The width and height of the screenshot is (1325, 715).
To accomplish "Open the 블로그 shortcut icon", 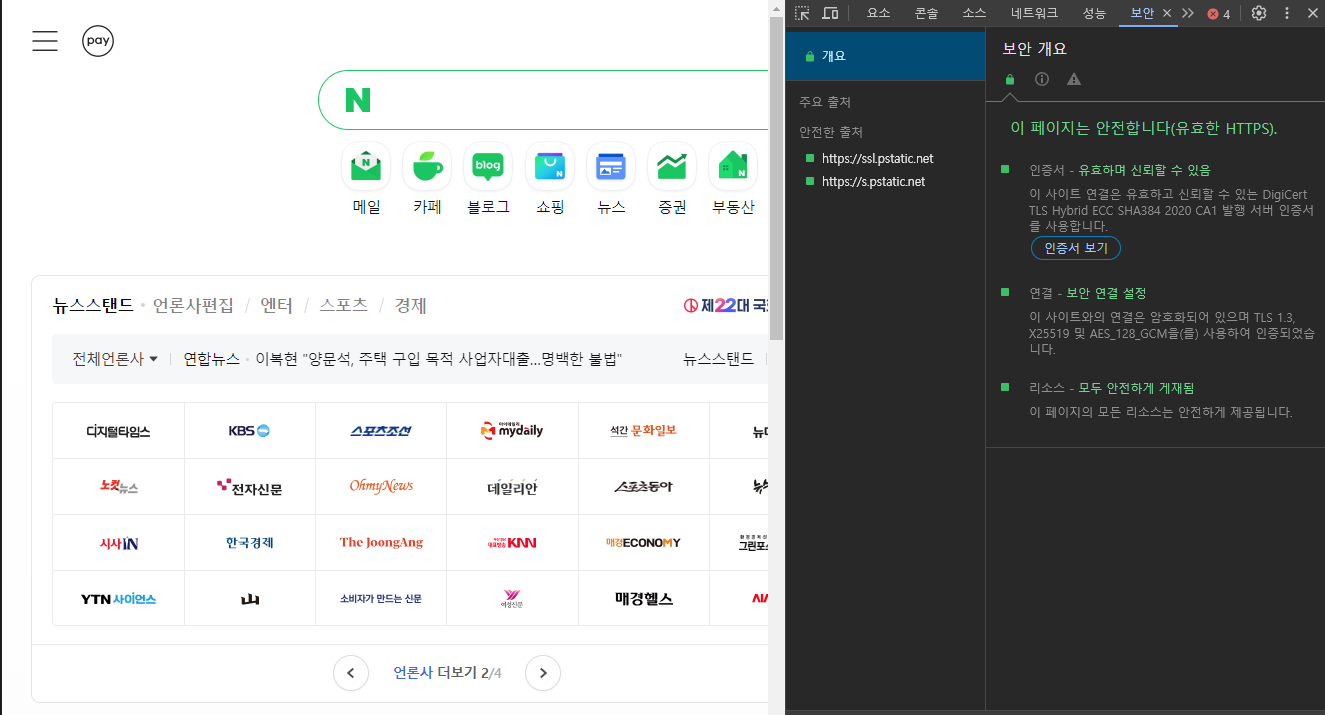I will point(488,166).
